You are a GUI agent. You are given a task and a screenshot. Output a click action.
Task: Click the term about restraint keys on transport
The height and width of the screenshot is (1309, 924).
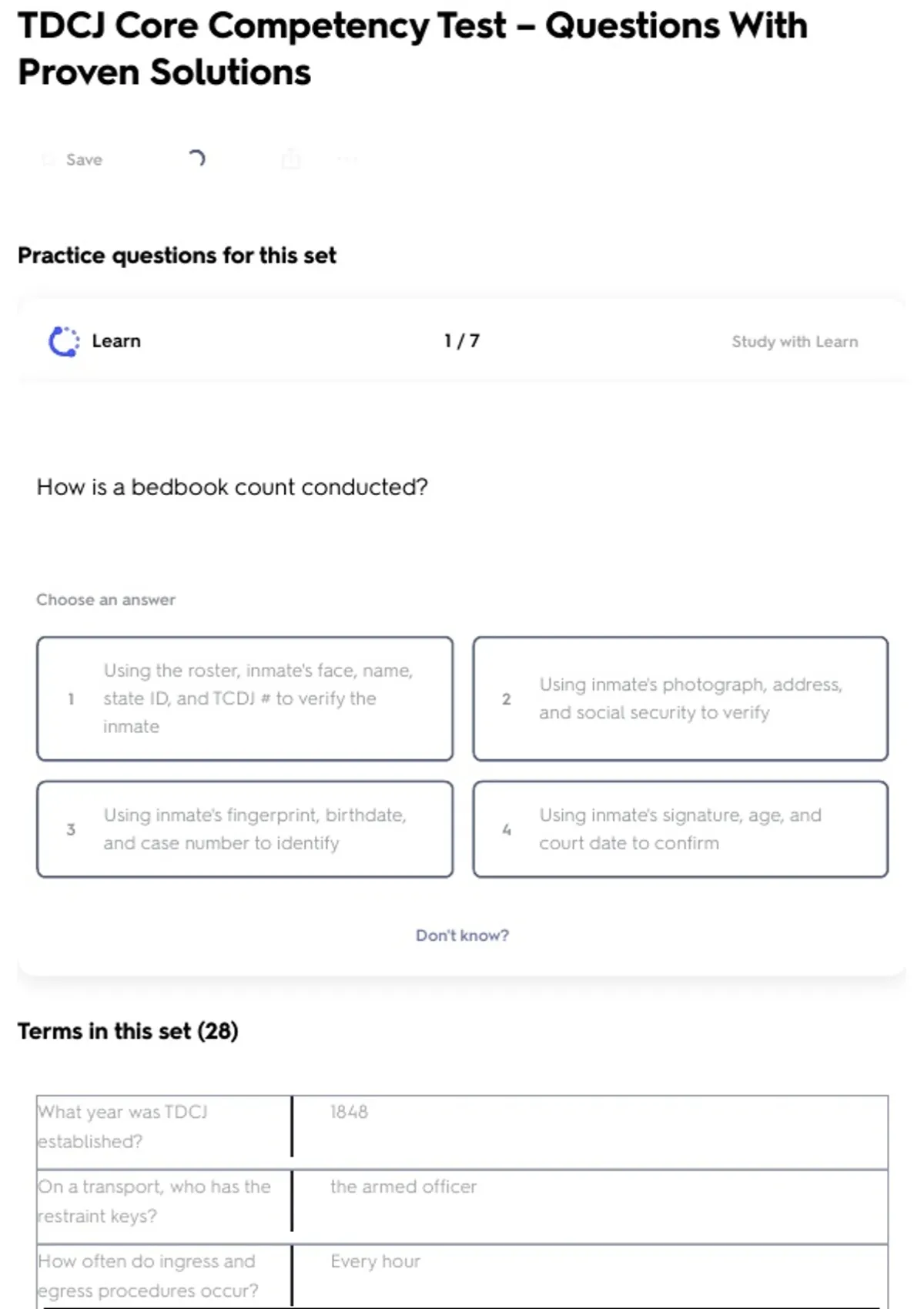[154, 1201]
